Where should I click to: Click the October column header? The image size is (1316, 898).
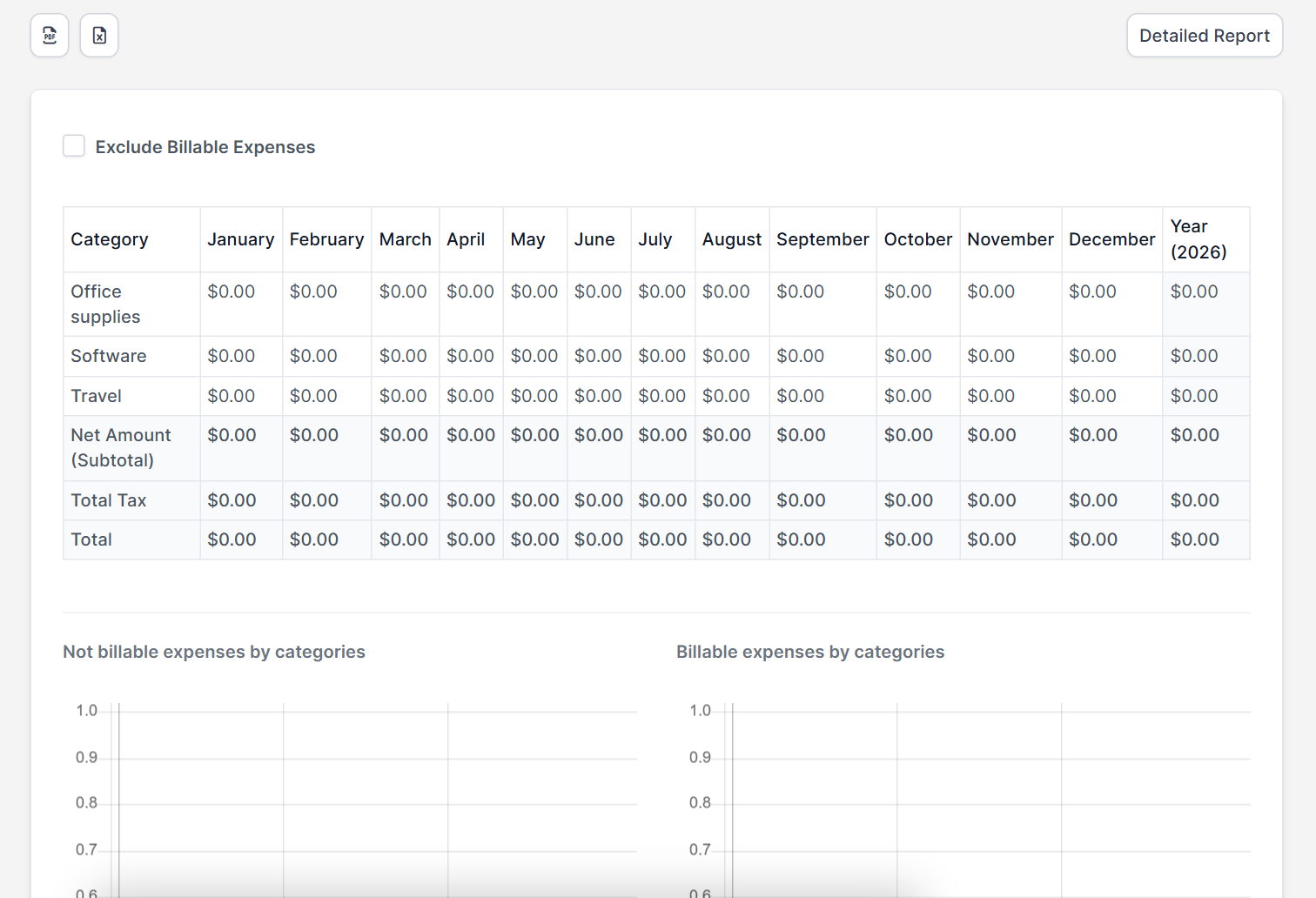point(918,239)
